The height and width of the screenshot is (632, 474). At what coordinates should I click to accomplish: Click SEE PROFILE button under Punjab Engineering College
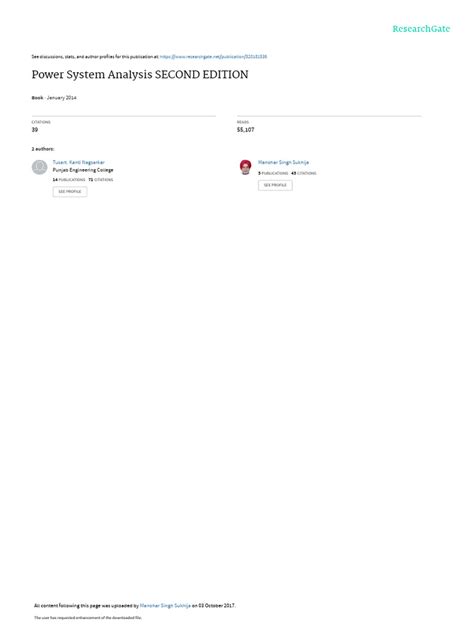(x=70, y=191)
